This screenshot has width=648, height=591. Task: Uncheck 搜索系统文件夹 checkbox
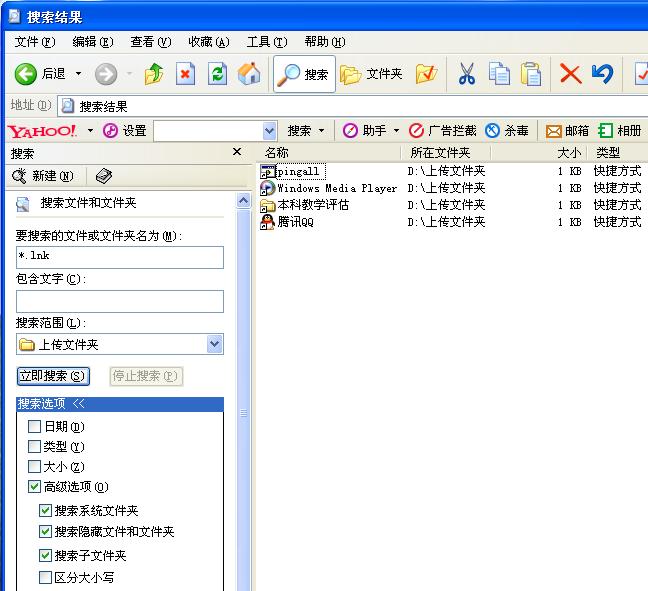(x=45, y=511)
